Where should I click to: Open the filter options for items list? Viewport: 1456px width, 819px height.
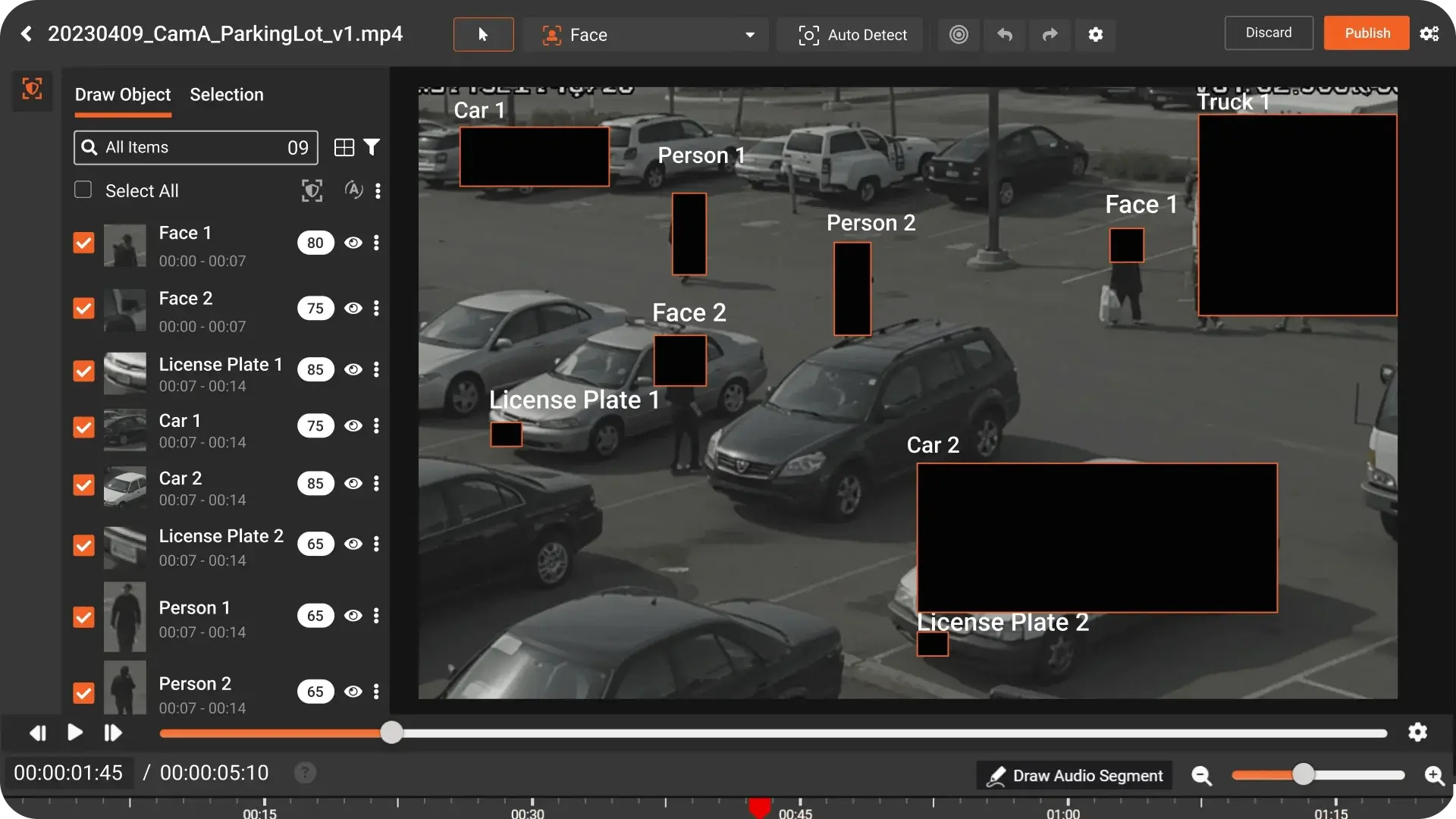coord(372,147)
